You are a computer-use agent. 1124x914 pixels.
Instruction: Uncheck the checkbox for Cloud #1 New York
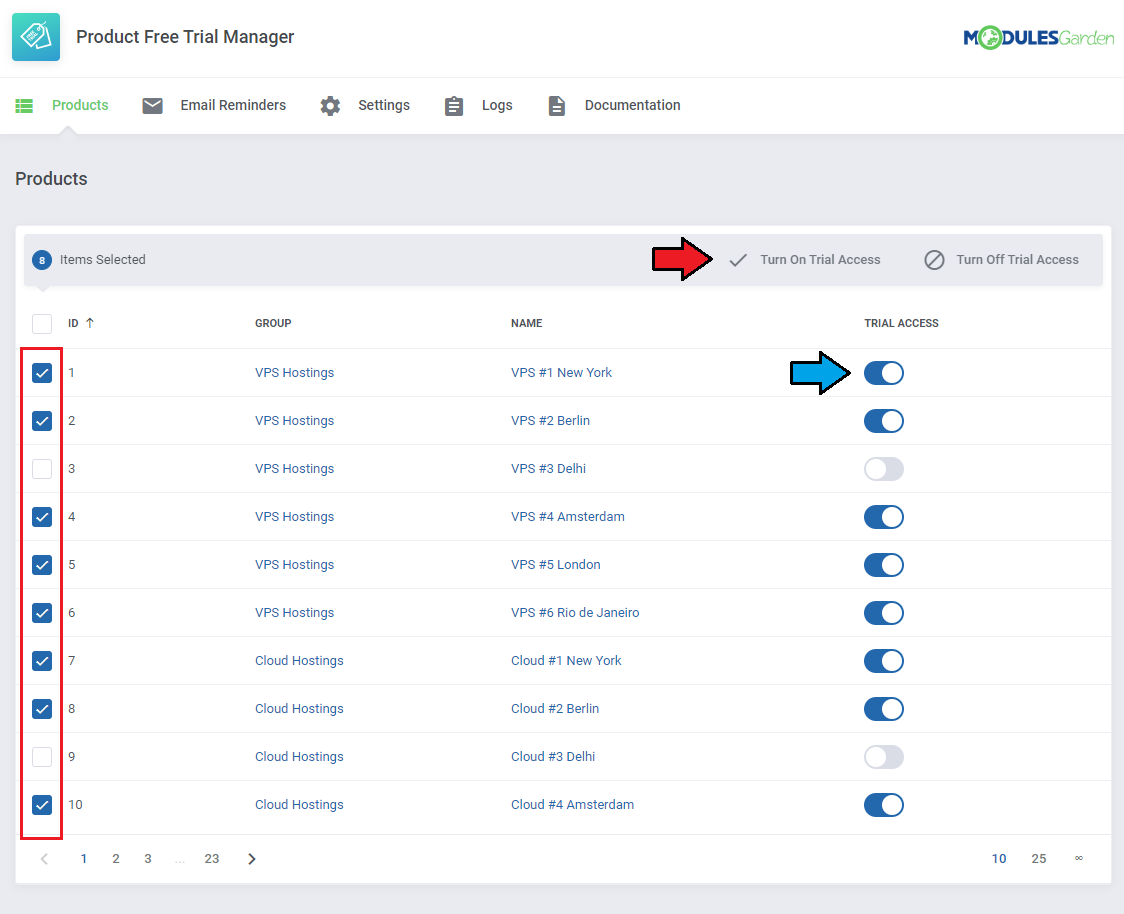pyautogui.click(x=42, y=661)
